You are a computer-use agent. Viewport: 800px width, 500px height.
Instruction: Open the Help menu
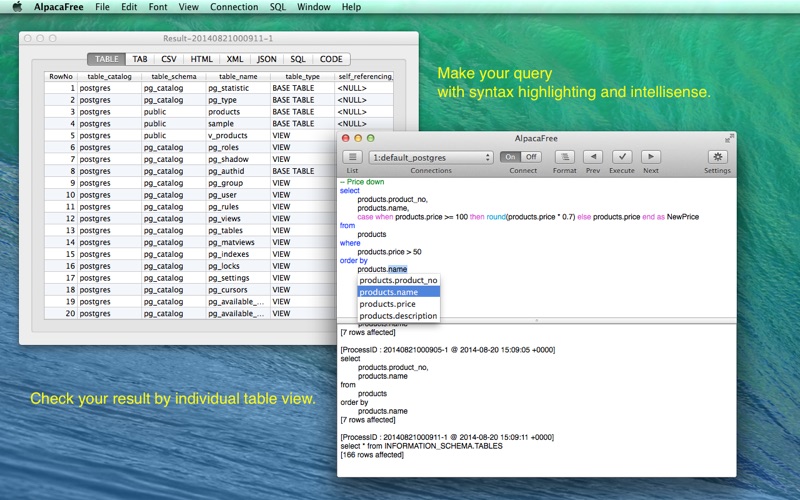pyautogui.click(x=351, y=7)
